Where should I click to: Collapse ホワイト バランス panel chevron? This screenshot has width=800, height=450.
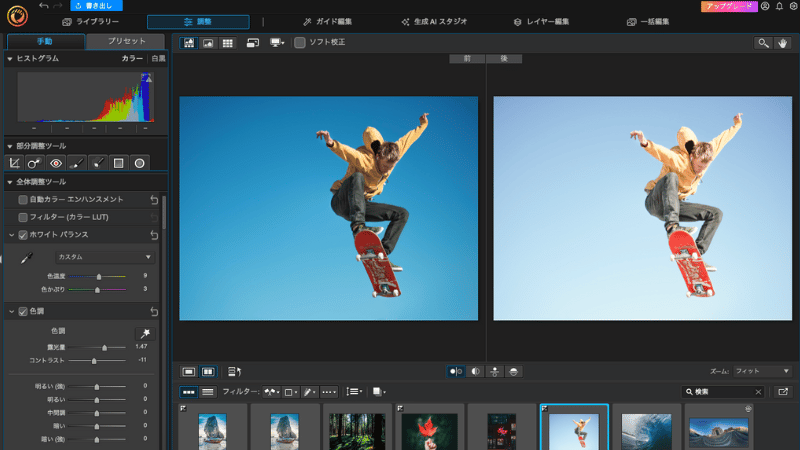click(x=11, y=235)
